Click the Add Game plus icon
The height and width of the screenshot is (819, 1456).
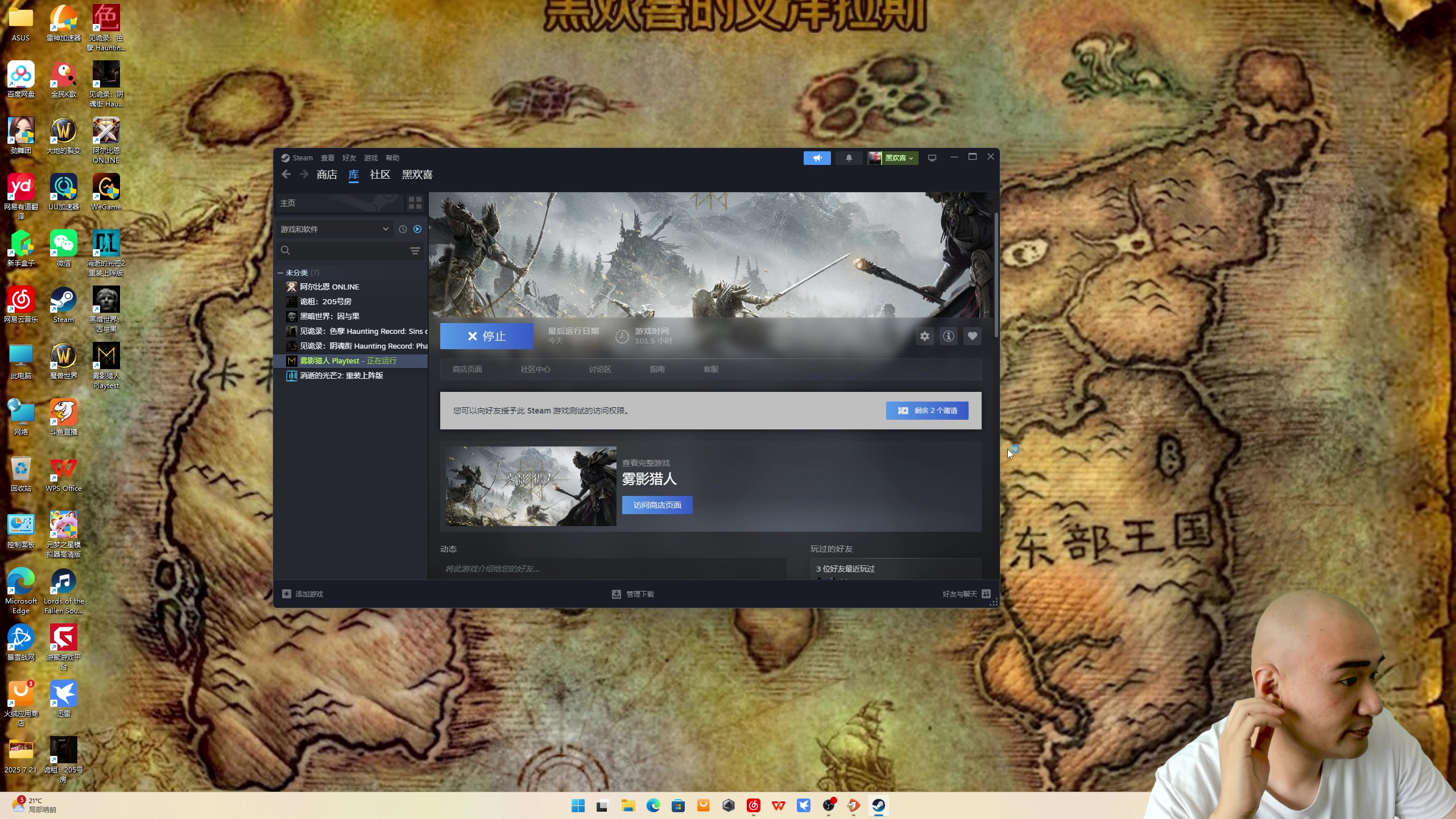click(x=287, y=594)
